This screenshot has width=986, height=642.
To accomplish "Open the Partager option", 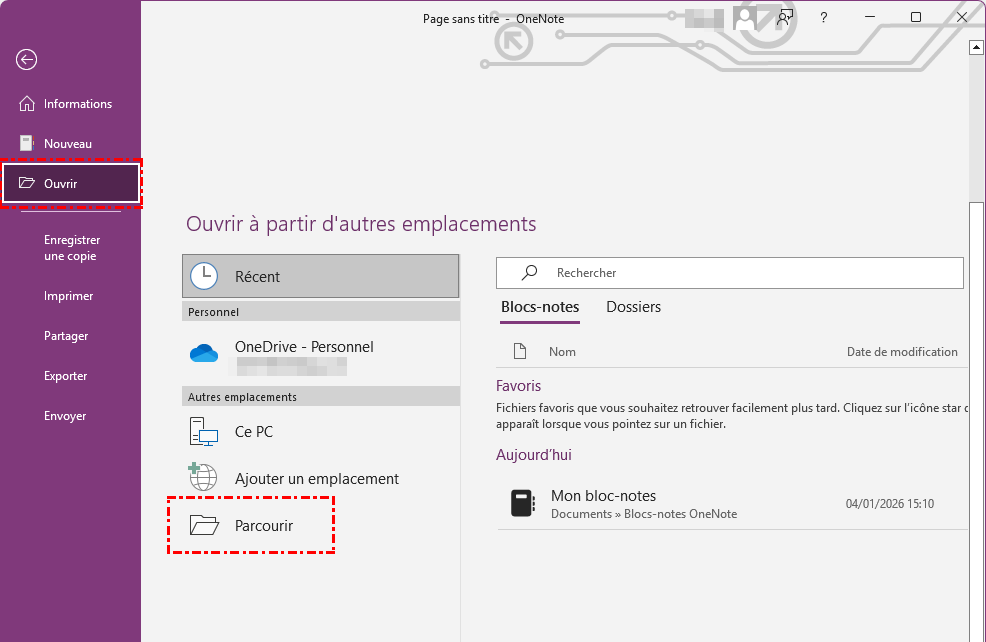I will [x=66, y=336].
